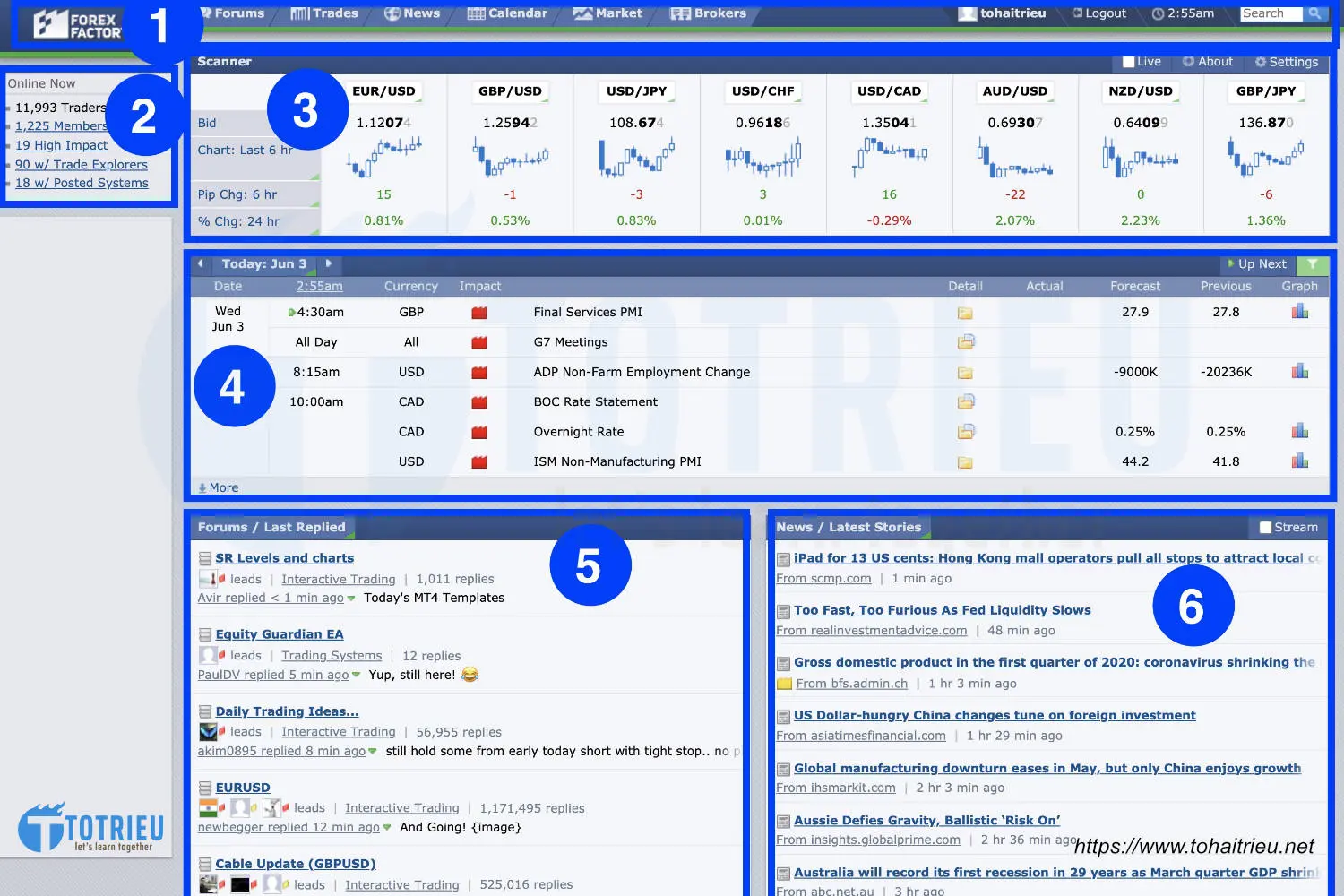
Task: Open detail folder for G7 Meetings
Action: coord(965,342)
